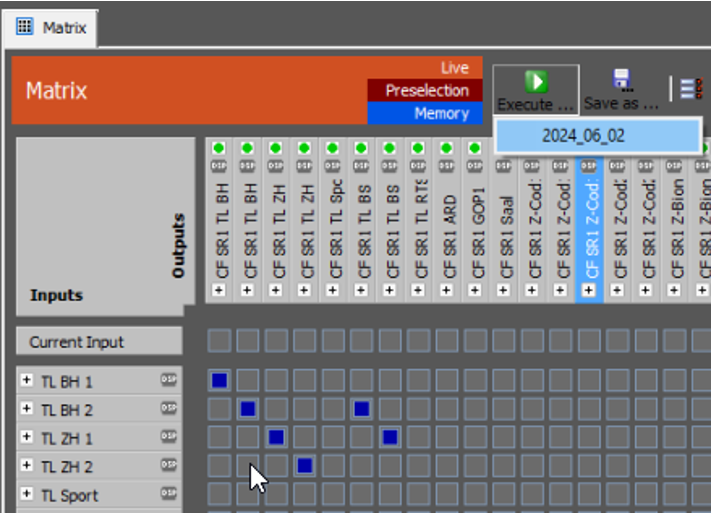Click green status LED of CF SR1 TL RTS
Viewport: 712px width, 514px height.
point(418,148)
